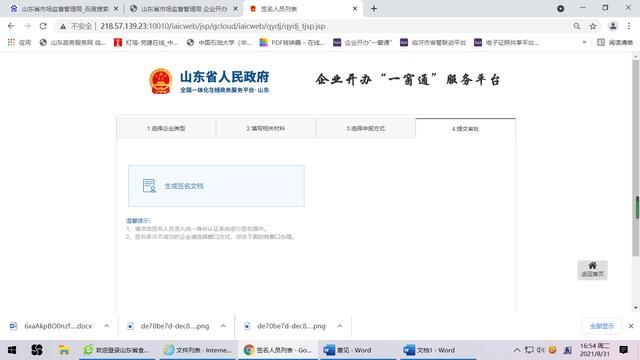Click the address bar URL field
The height and width of the screenshot is (360, 640).
point(212,26)
